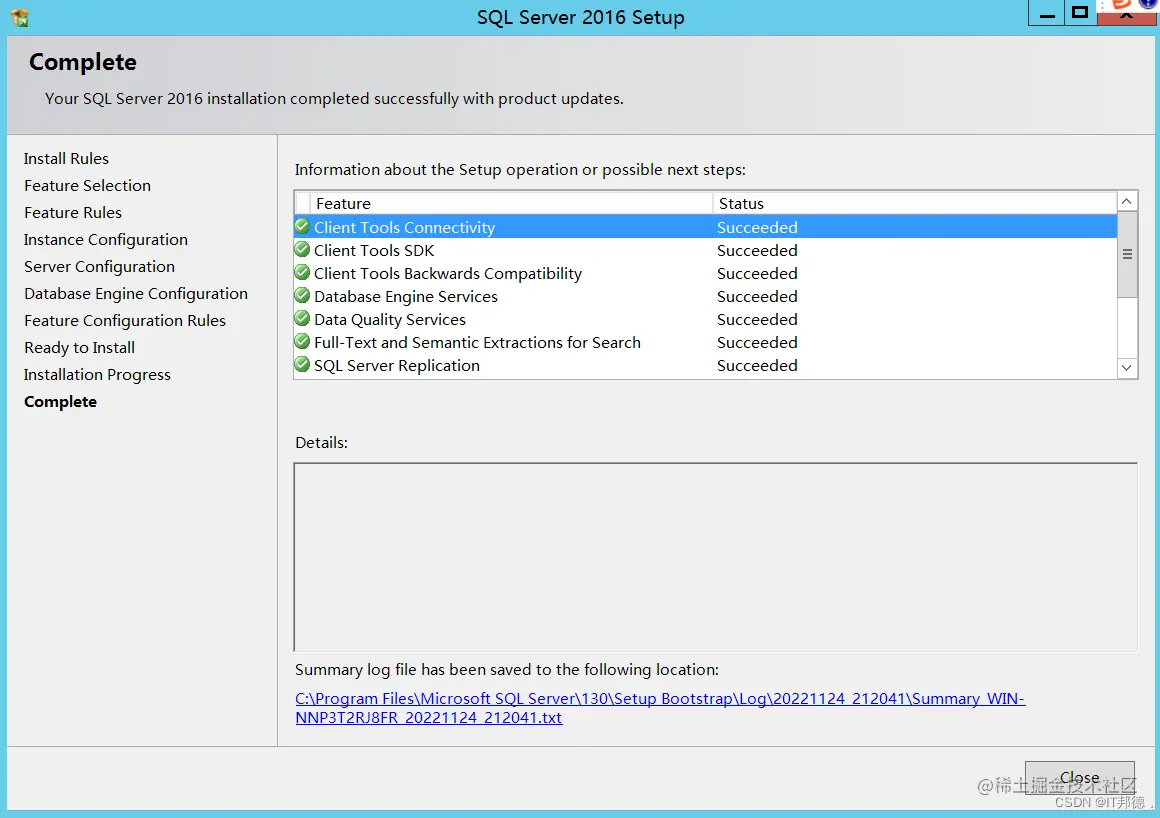
Task: Select the Client Tools SDK row
Action: (705, 250)
